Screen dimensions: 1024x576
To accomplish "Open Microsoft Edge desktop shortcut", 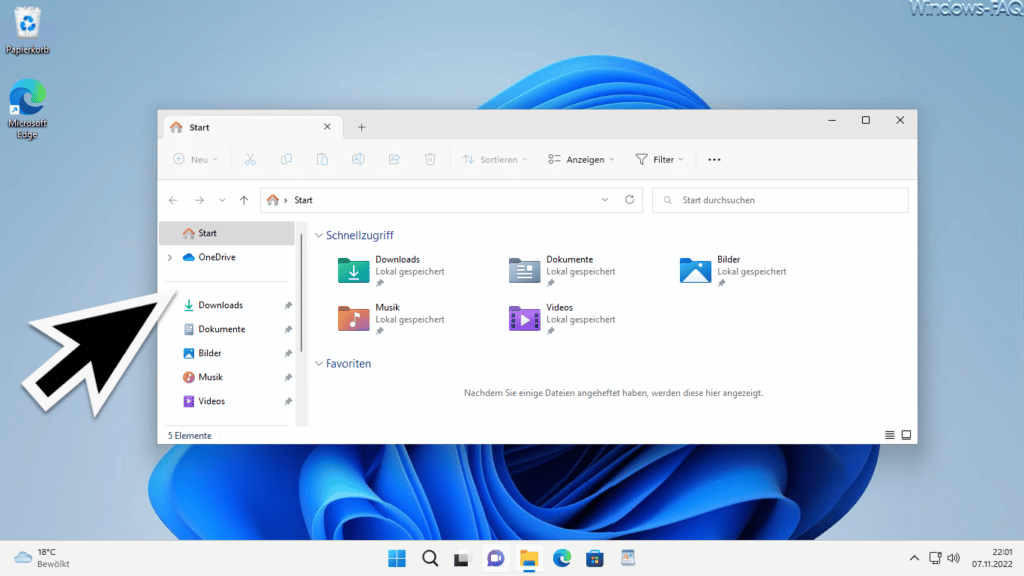I will click(x=27, y=108).
